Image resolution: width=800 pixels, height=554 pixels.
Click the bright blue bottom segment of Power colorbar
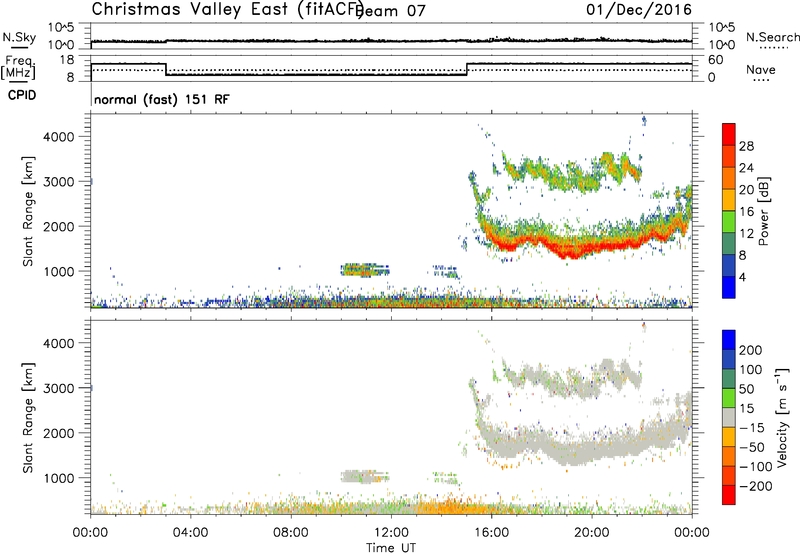coord(729,288)
